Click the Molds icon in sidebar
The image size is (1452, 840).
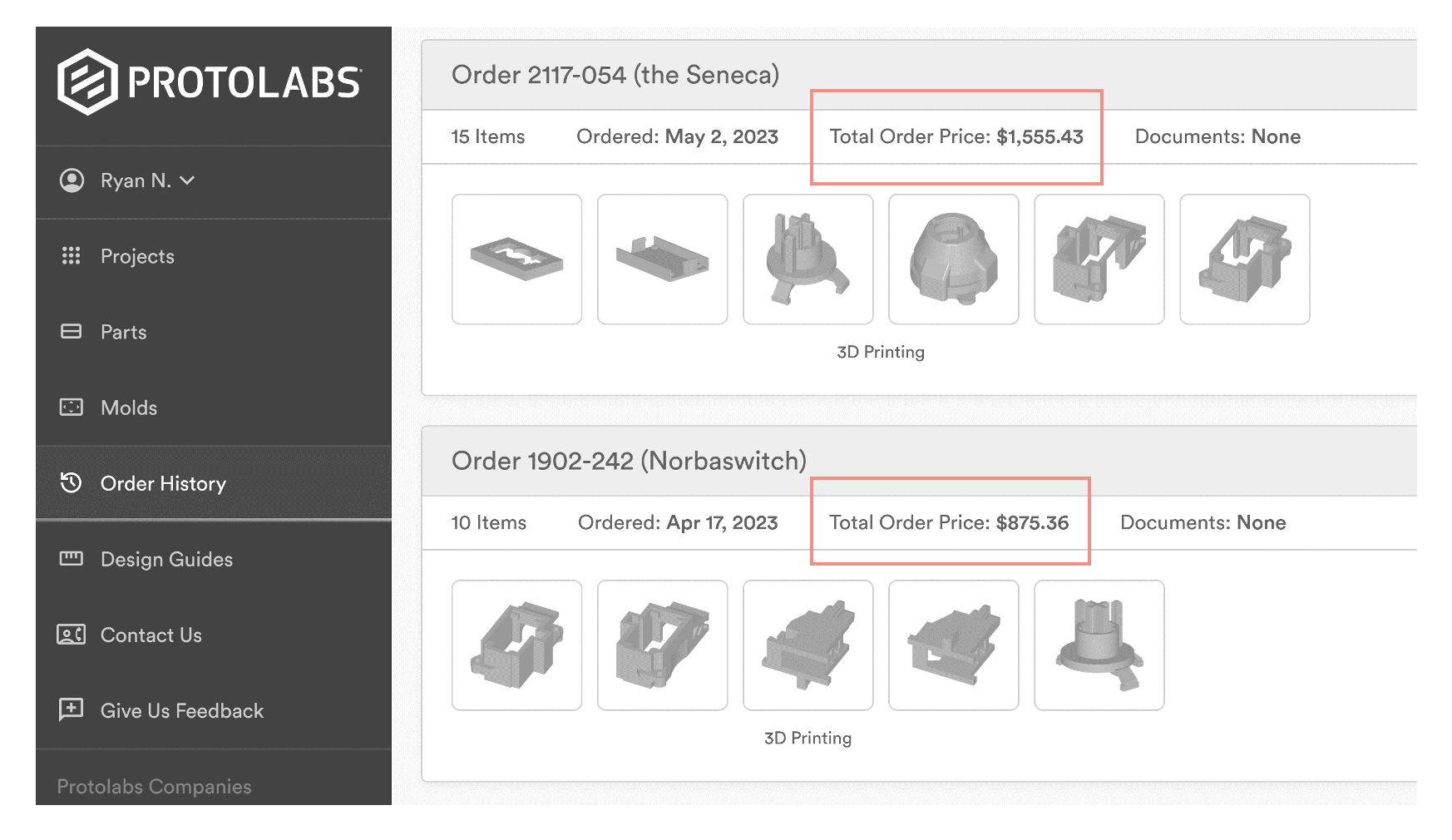click(x=72, y=407)
